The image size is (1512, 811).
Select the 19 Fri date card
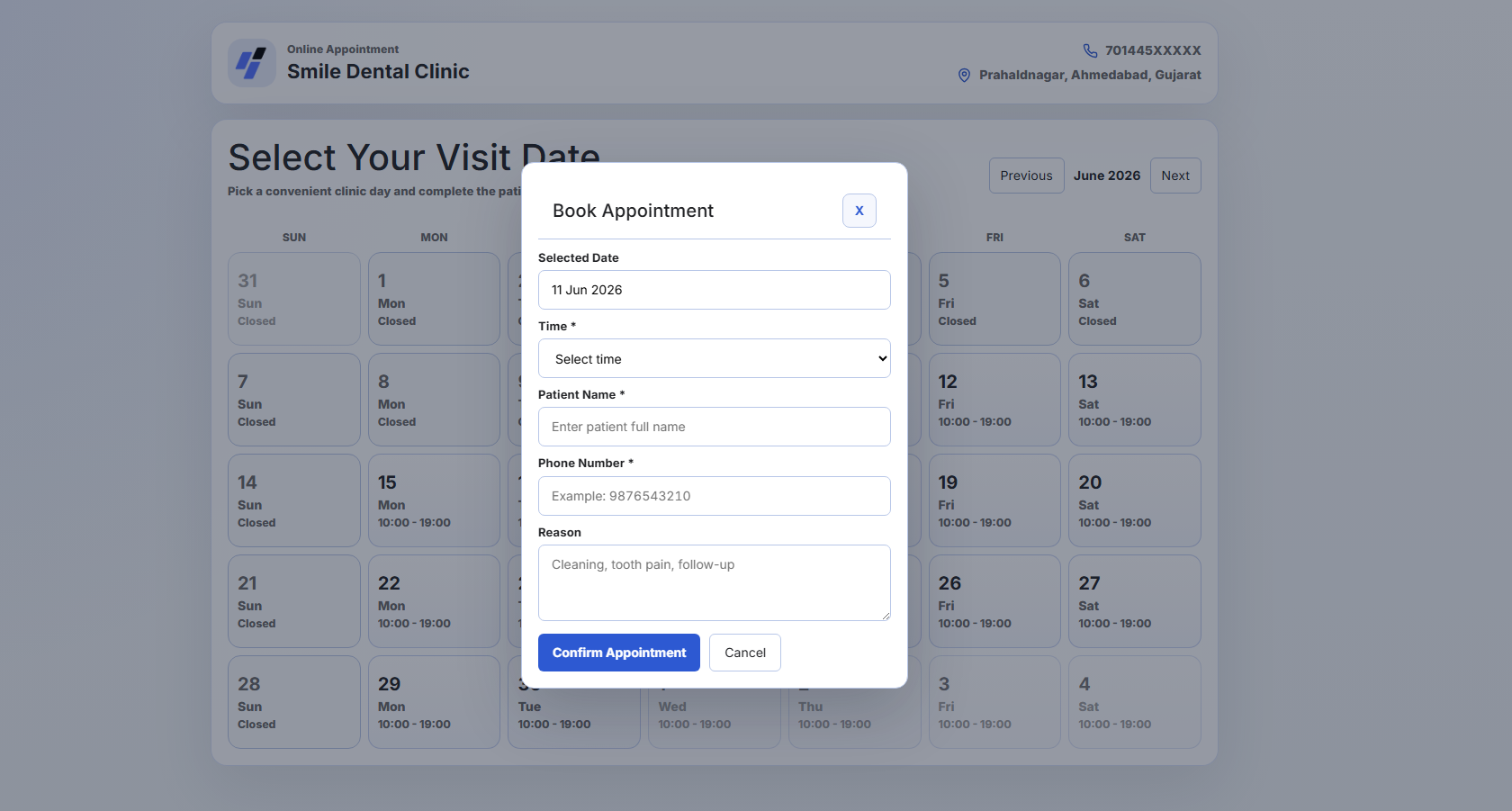coord(994,500)
